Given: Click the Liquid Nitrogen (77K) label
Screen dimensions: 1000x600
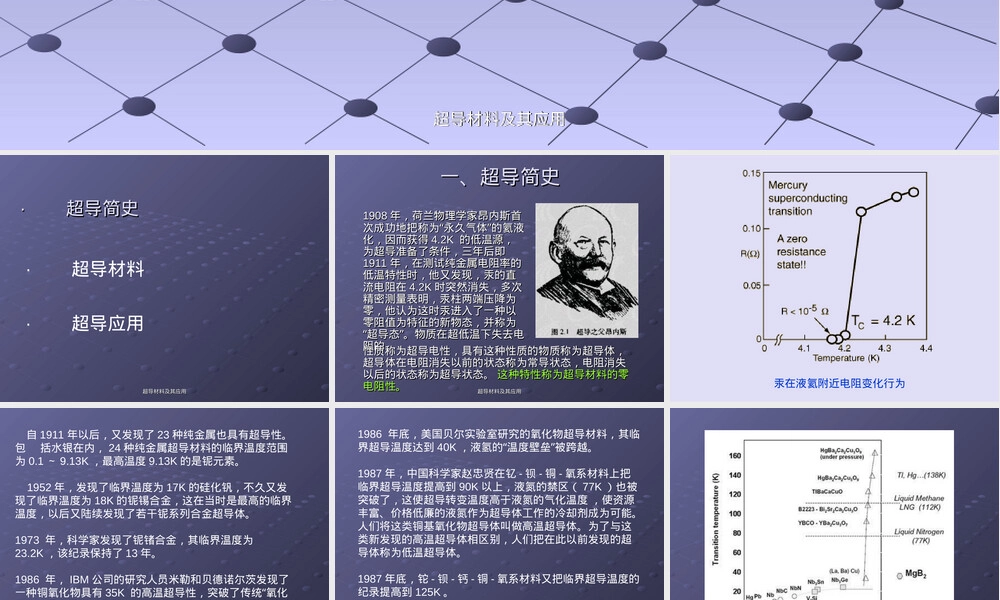Looking at the screenshot, I should point(919,536).
